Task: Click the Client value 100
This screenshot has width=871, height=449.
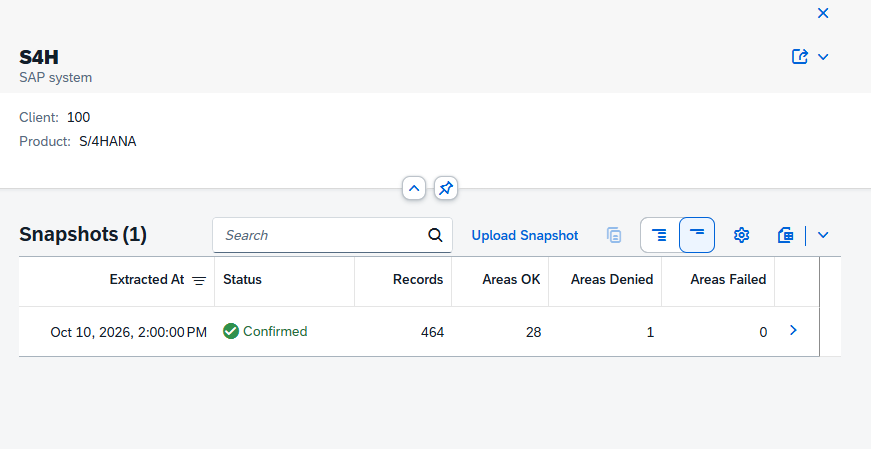Action: tap(78, 117)
